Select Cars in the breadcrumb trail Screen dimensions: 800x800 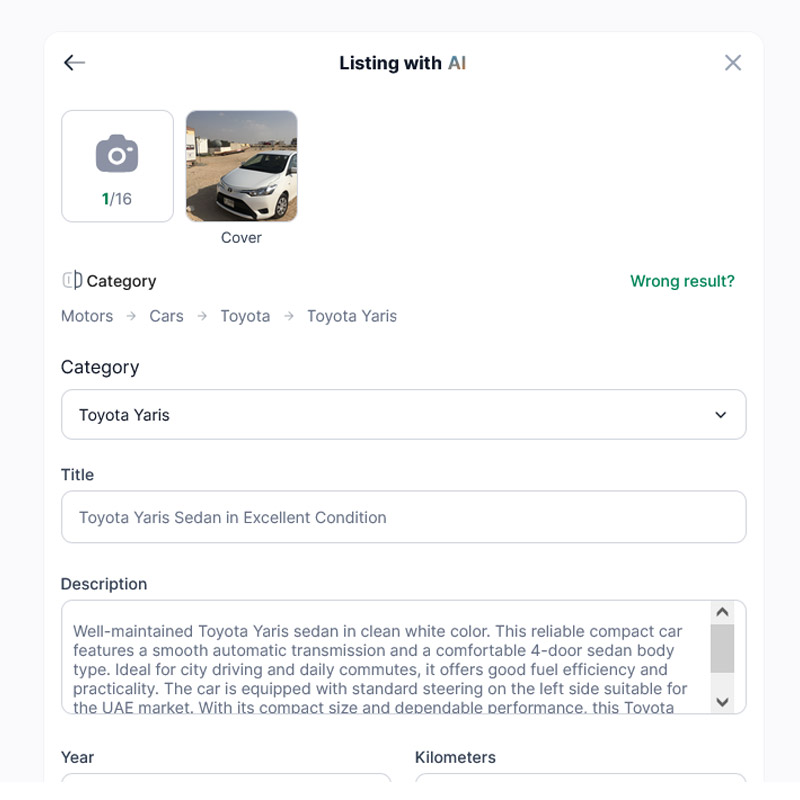point(166,316)
